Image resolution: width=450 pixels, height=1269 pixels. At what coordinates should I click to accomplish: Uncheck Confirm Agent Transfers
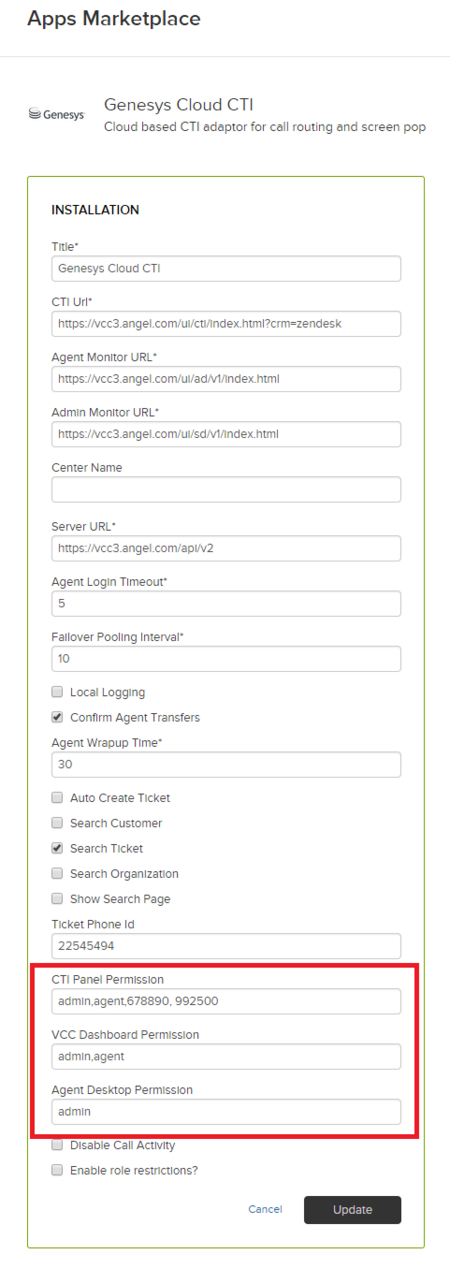[x=57, y=717]
